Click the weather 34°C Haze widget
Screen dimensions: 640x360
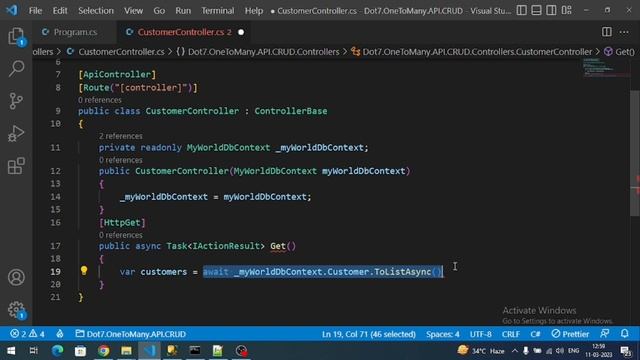[481, 351]
